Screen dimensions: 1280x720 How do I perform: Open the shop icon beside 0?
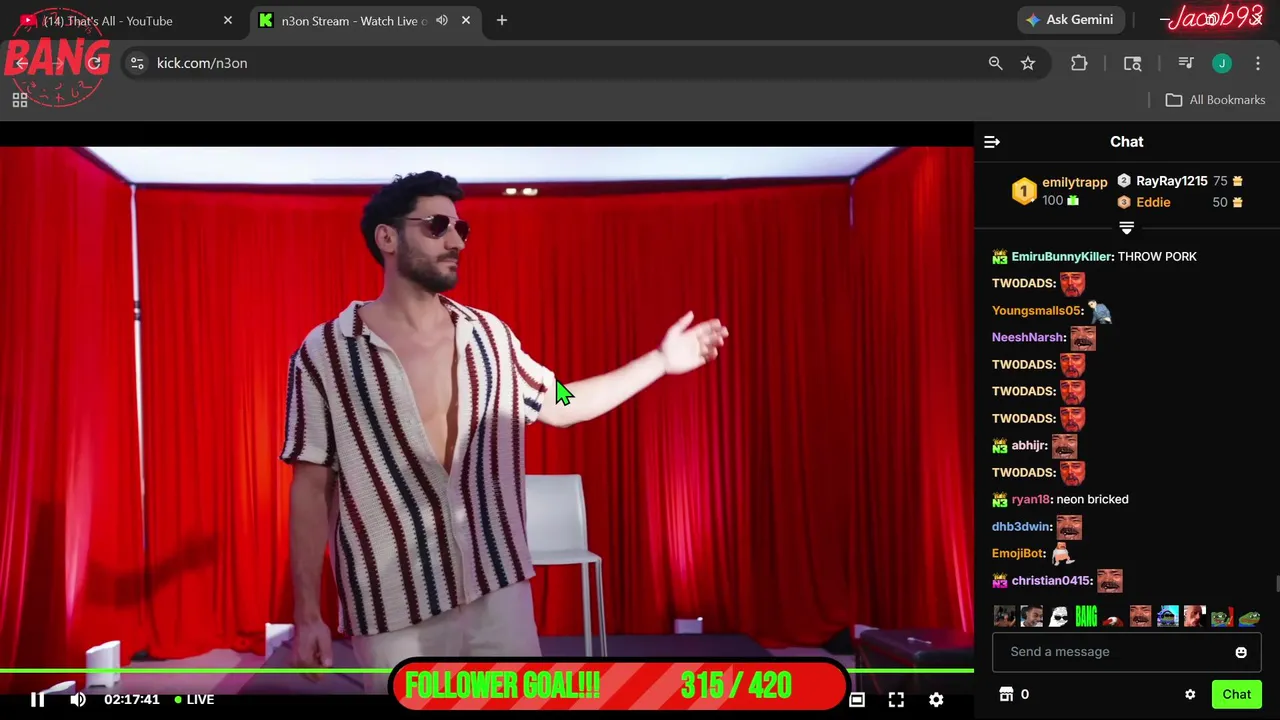(x=1007, y=694)
